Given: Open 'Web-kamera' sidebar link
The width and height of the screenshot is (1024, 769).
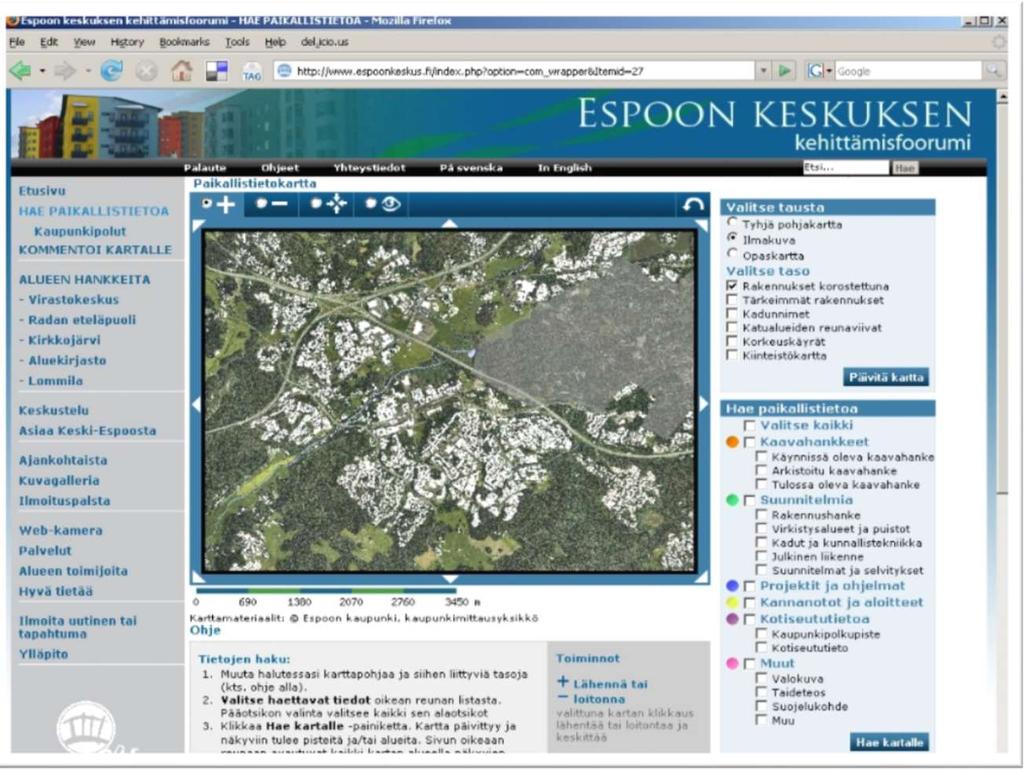Looking at the screenshot, I should coord(61,530).
